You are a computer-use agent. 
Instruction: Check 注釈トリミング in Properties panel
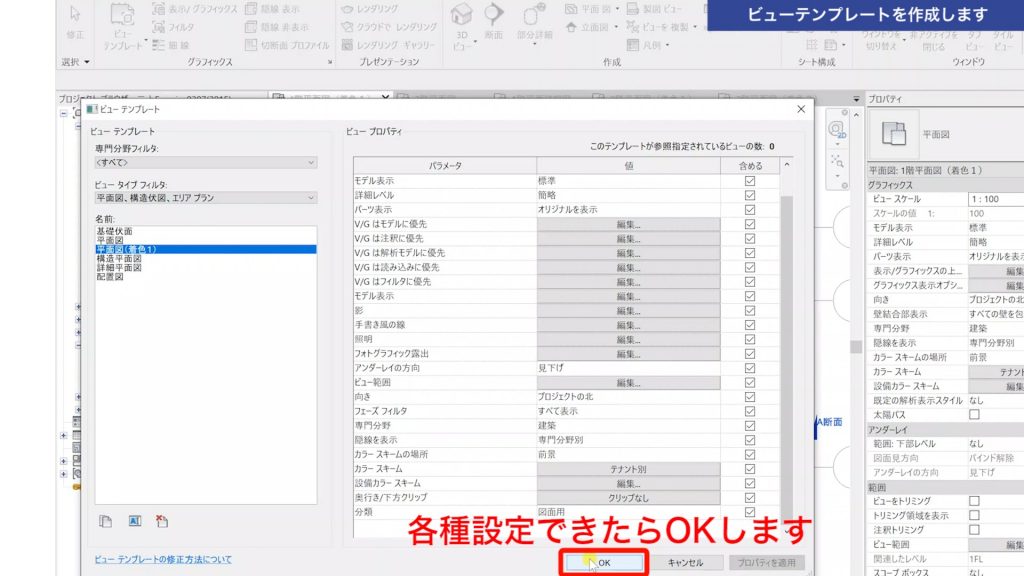click(974, 529)
